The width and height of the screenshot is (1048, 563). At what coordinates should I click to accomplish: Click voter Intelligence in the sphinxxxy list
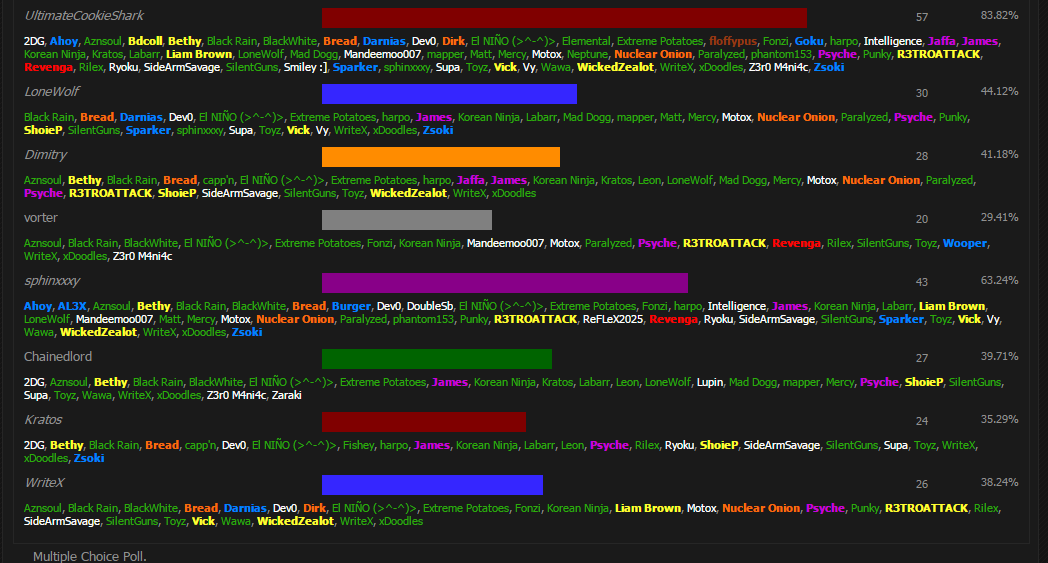click(x=737, y=306)
